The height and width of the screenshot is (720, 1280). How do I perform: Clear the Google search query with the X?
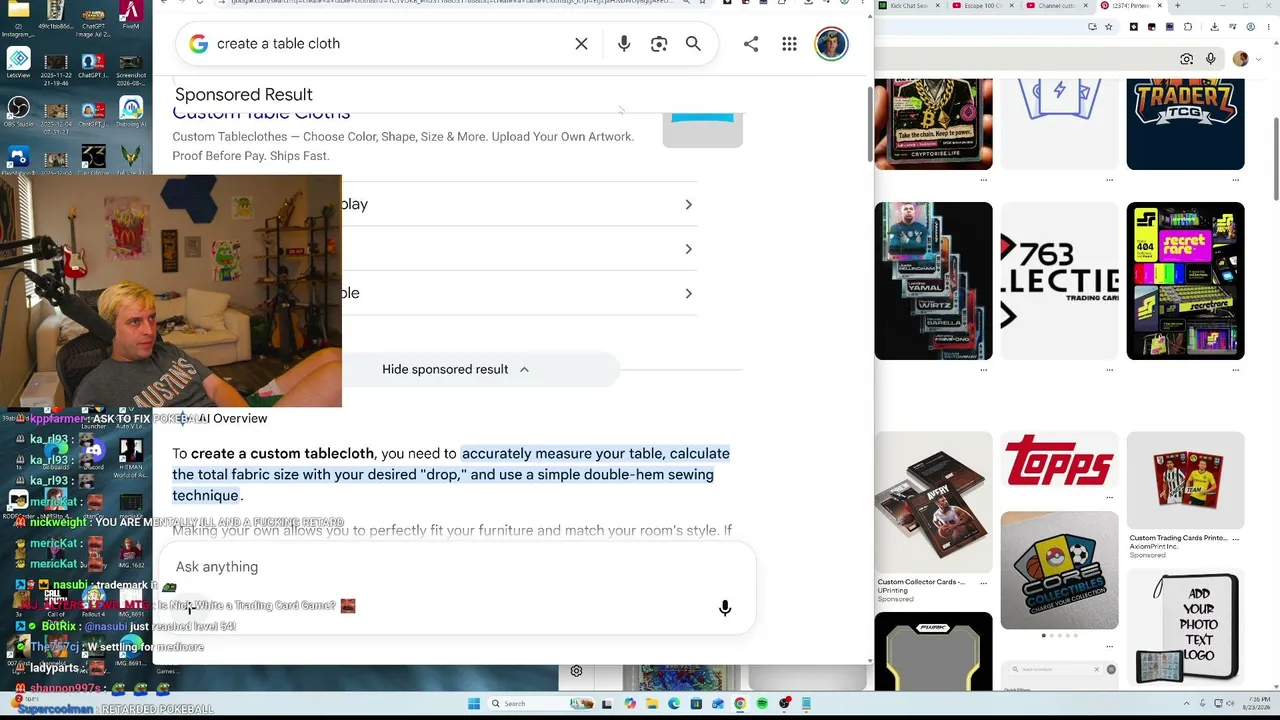click(x=581, y=44)
